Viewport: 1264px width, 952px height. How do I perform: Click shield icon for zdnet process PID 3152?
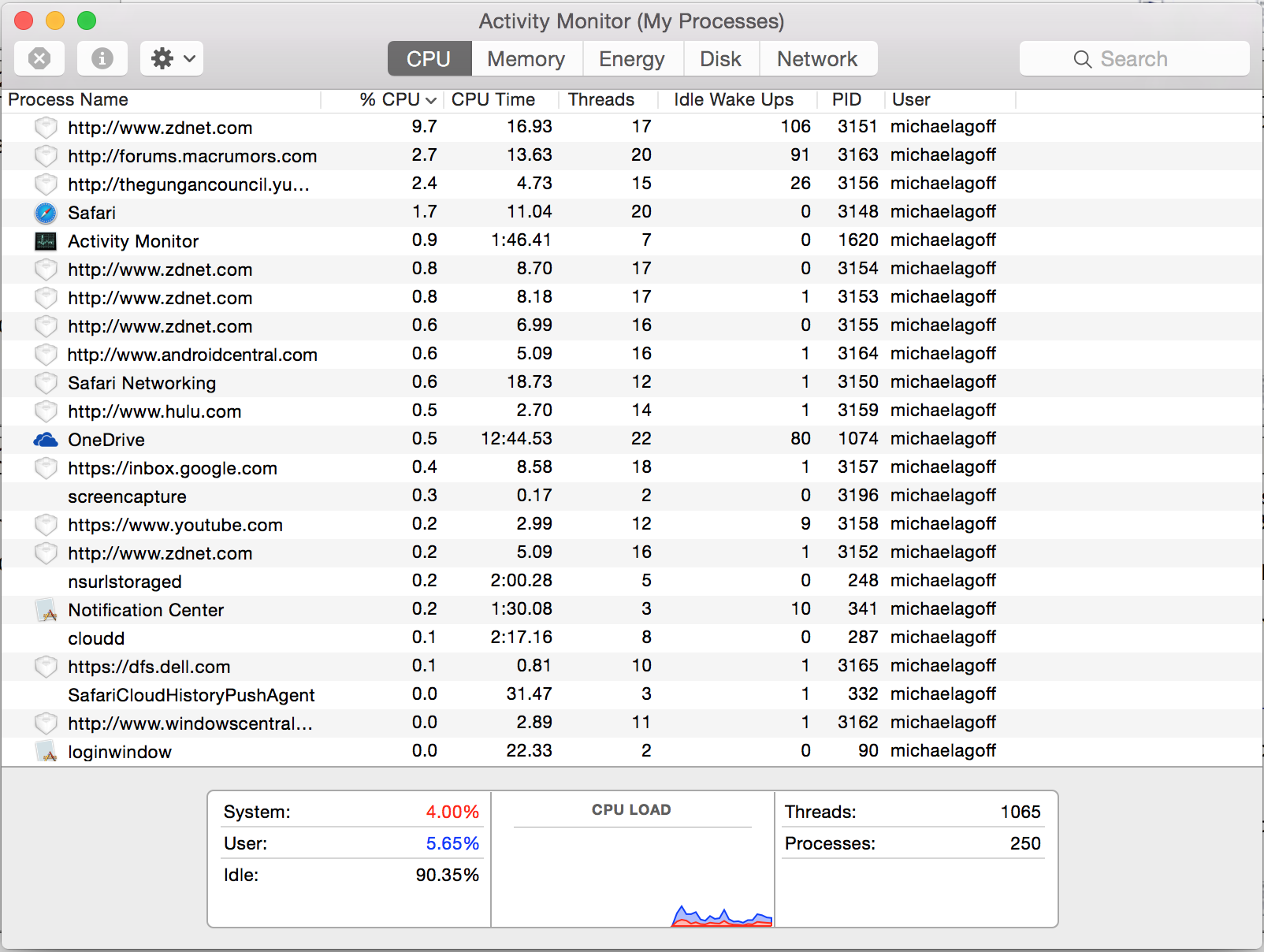46,553
